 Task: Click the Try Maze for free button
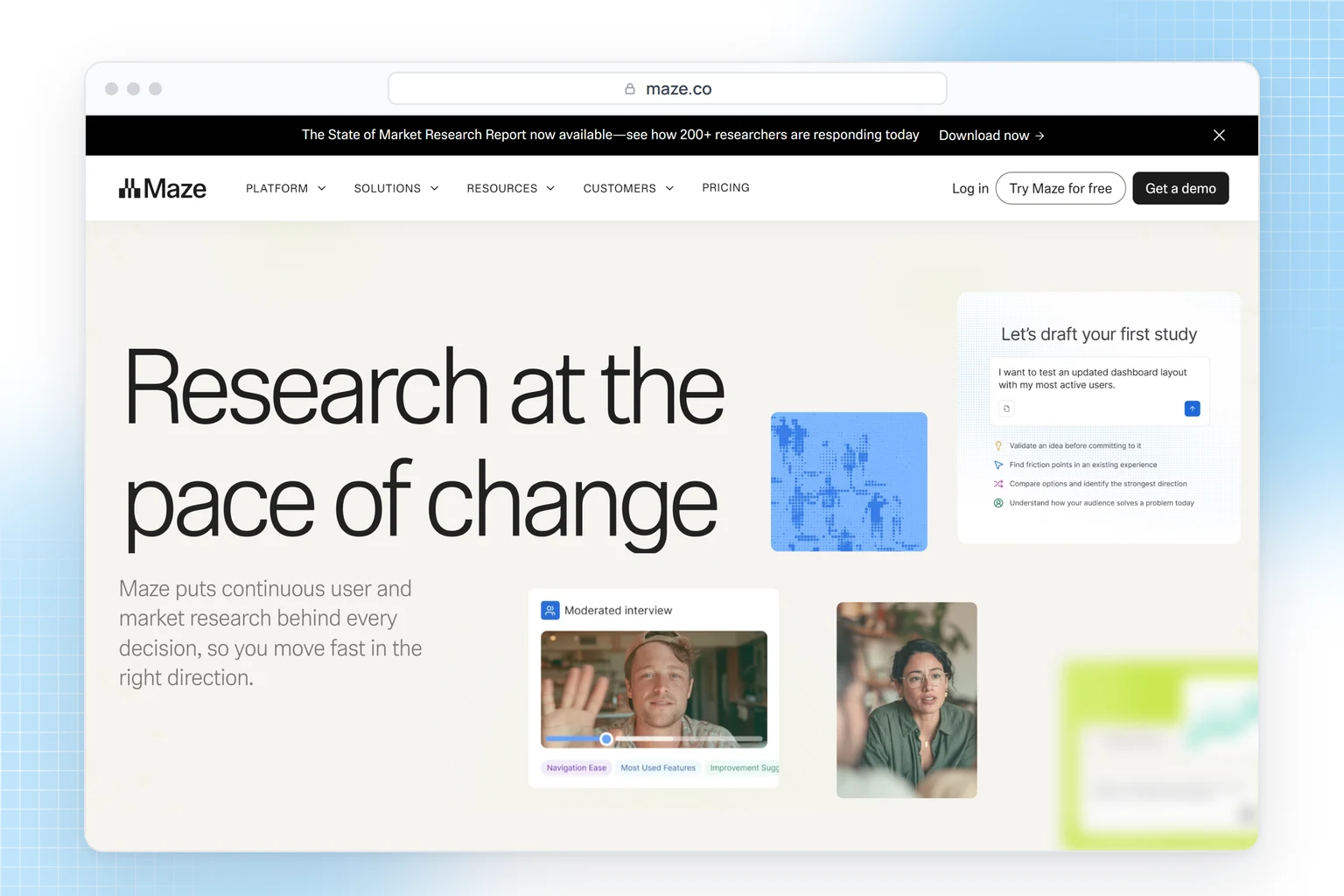pyautogui.click(x=1060, y=188)
